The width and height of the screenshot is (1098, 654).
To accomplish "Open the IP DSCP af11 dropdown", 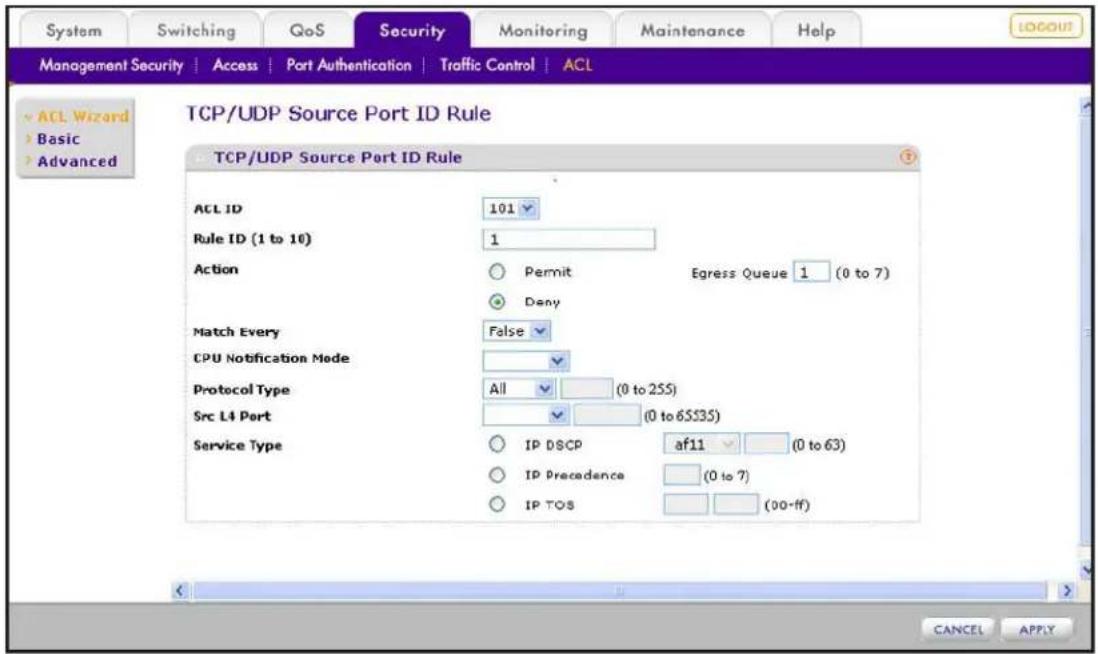I will click(x=701, y=444).
